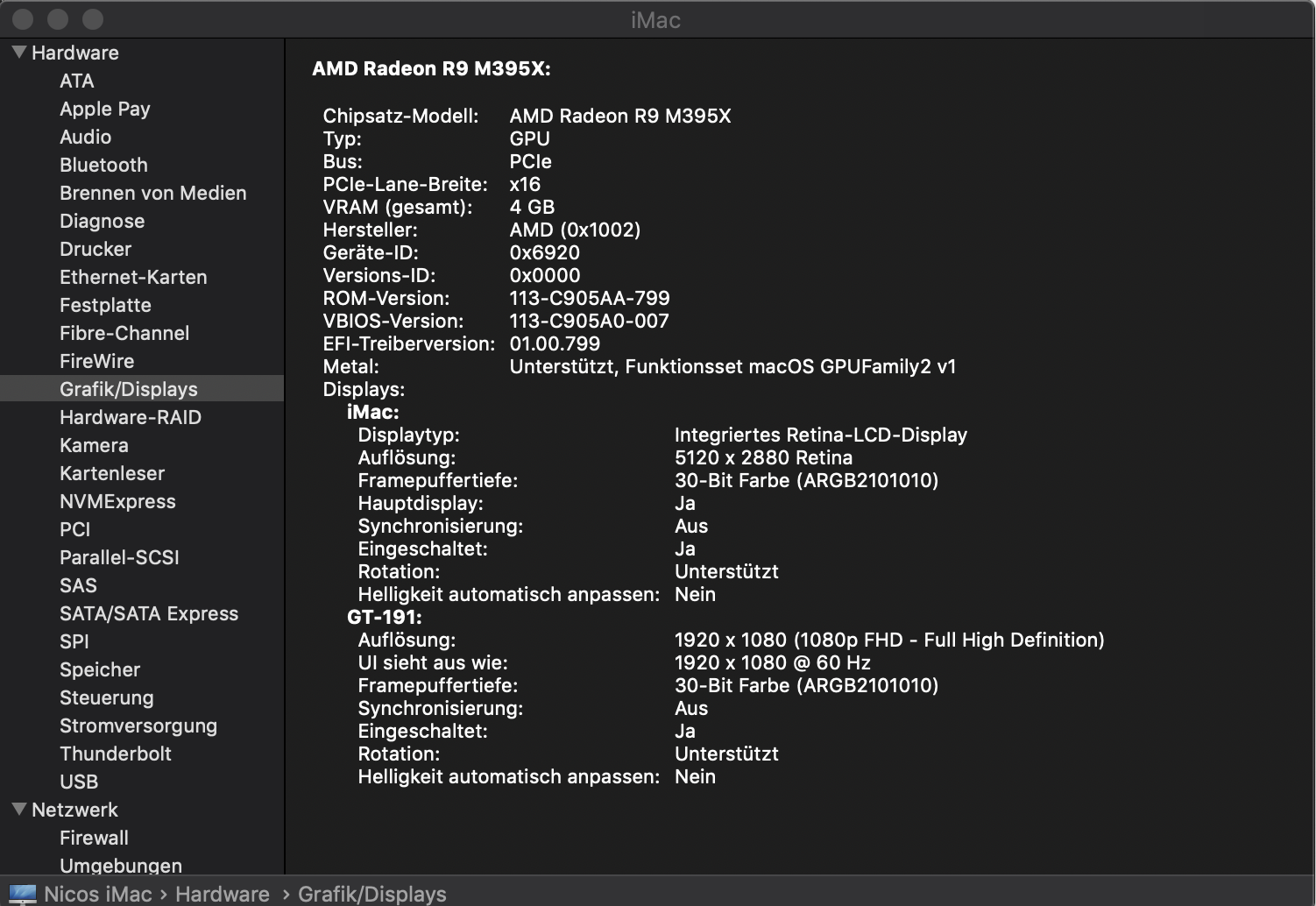Open Brennen von Medien
Viewport: 1316px width, 906px height.
(152, 193)
